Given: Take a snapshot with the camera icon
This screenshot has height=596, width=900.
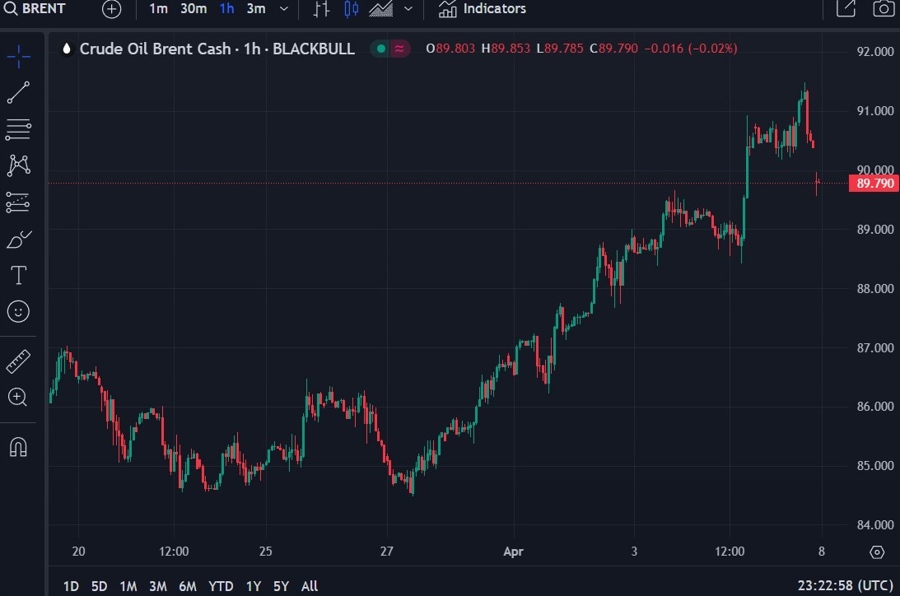Looking at the screenshot, I should click(883, 8).
